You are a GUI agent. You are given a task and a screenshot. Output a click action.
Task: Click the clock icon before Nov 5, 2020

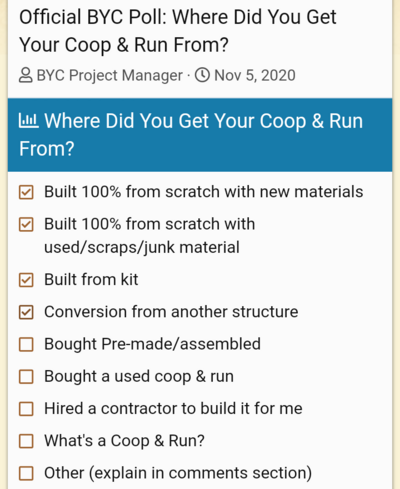pyautogui.click(x=202, y=75)
